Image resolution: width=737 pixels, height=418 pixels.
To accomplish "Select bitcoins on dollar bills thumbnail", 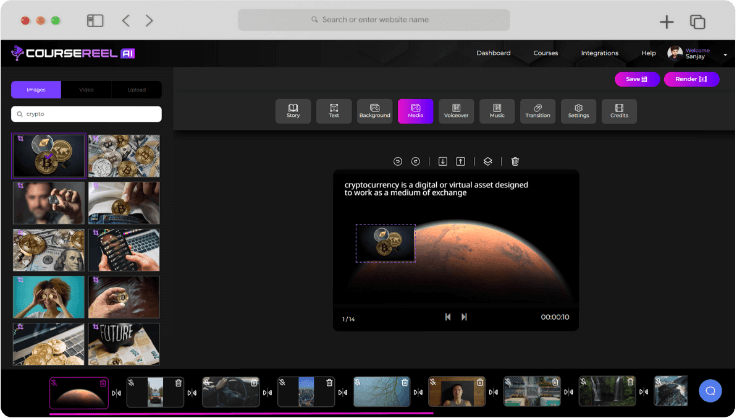I will click(49, 250).
